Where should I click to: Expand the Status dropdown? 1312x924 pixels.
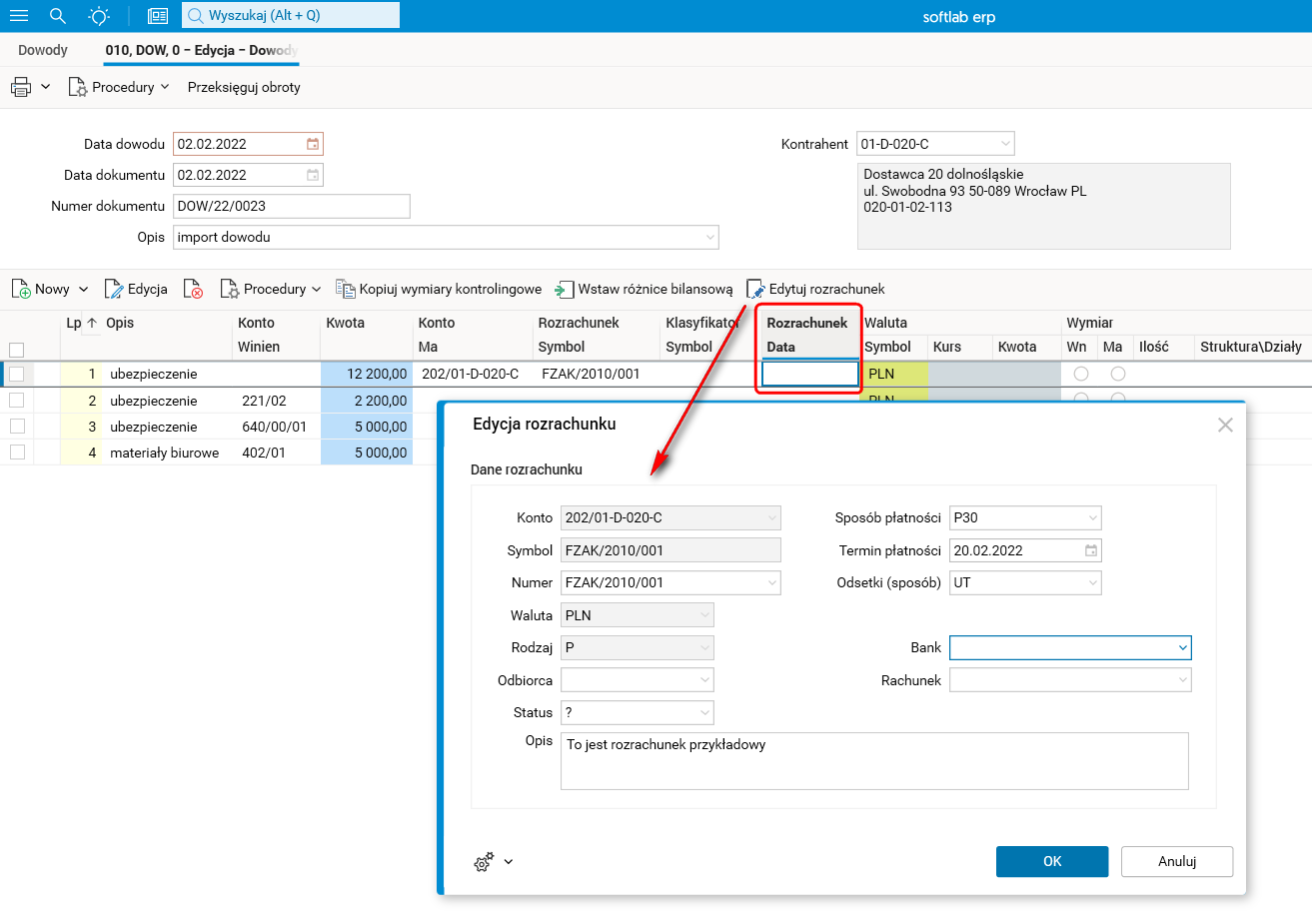point(705,712)
